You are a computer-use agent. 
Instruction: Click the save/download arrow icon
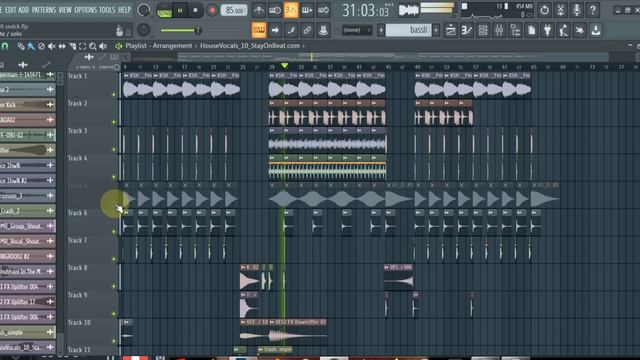click(596, 30)
